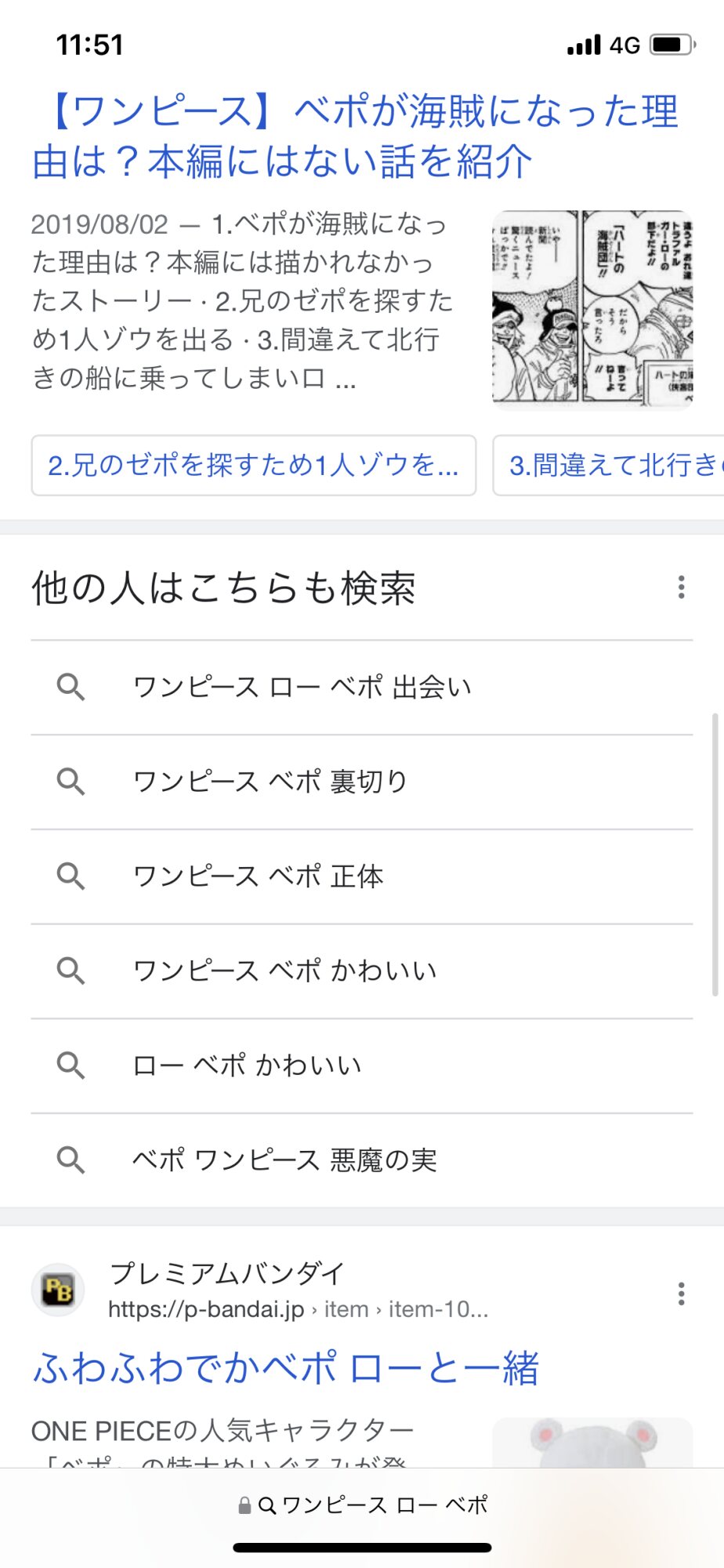Tap the p-bandai.jp URL breadcrumb
The height and width of the screenshot is (1568, 724).
298,1309
